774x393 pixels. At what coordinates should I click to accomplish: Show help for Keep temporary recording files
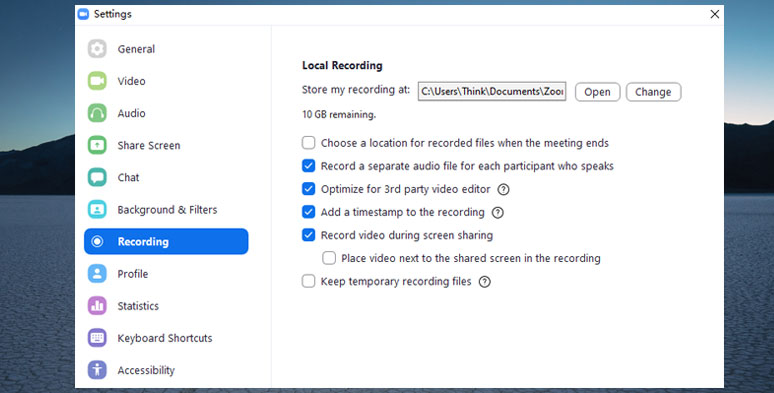(x=485, y=281)
